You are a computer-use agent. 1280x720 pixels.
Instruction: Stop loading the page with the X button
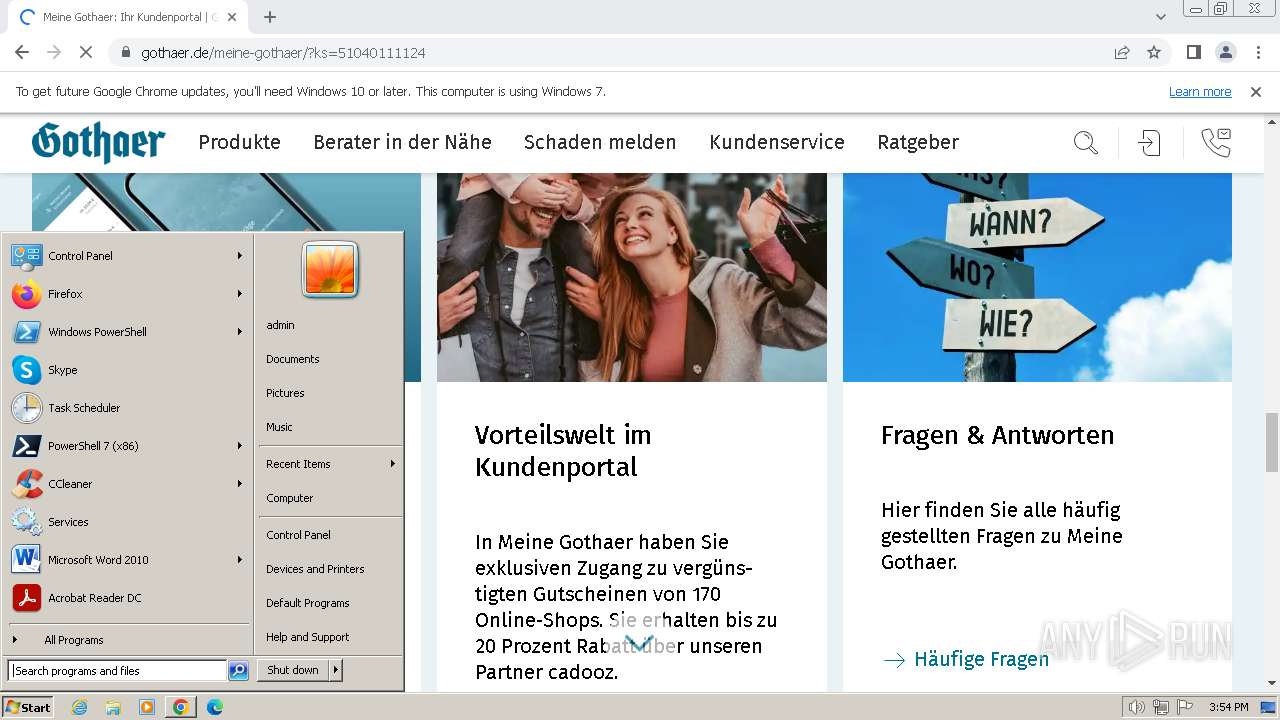(86, 52)
